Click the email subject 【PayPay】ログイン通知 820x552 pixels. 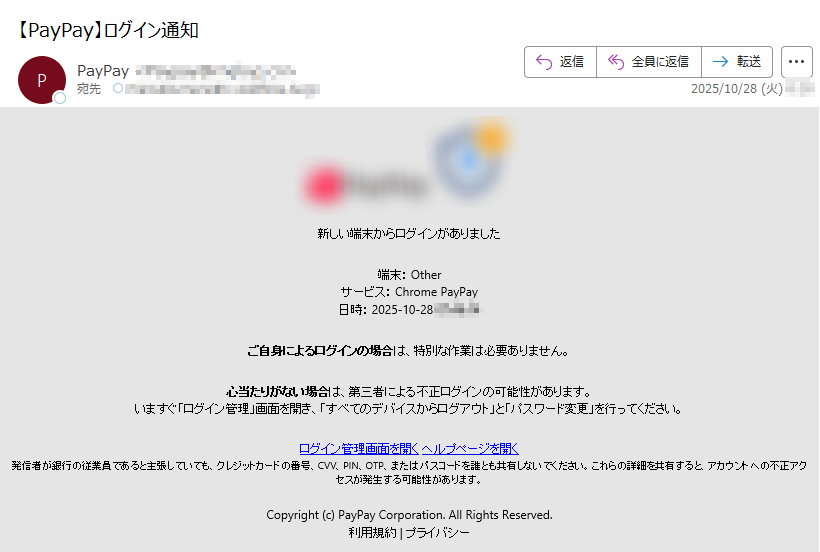click(x=107, y=30)
